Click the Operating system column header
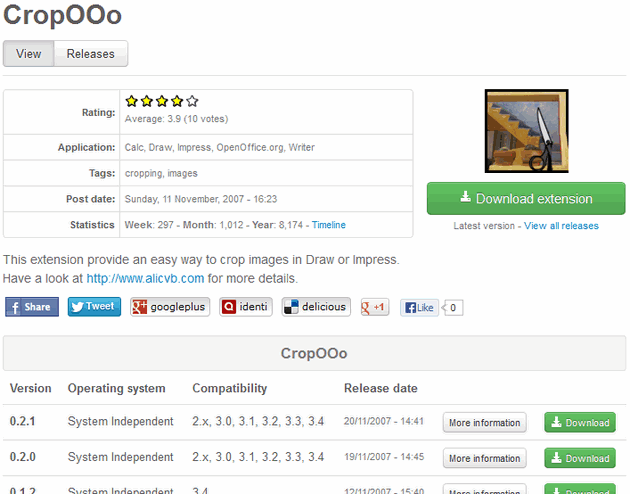The image size is (630, 494). point(117,388)
